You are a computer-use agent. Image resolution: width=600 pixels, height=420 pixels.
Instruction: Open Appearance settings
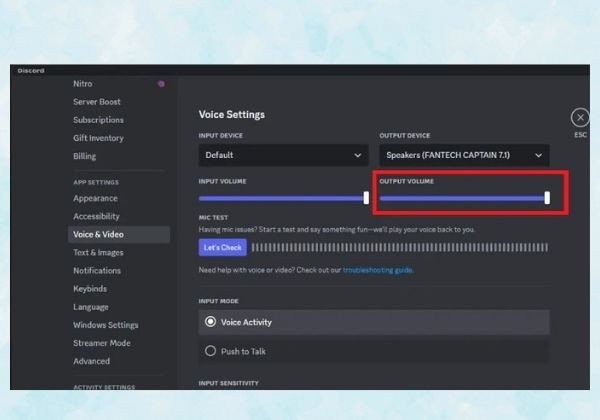click(95, 199)
